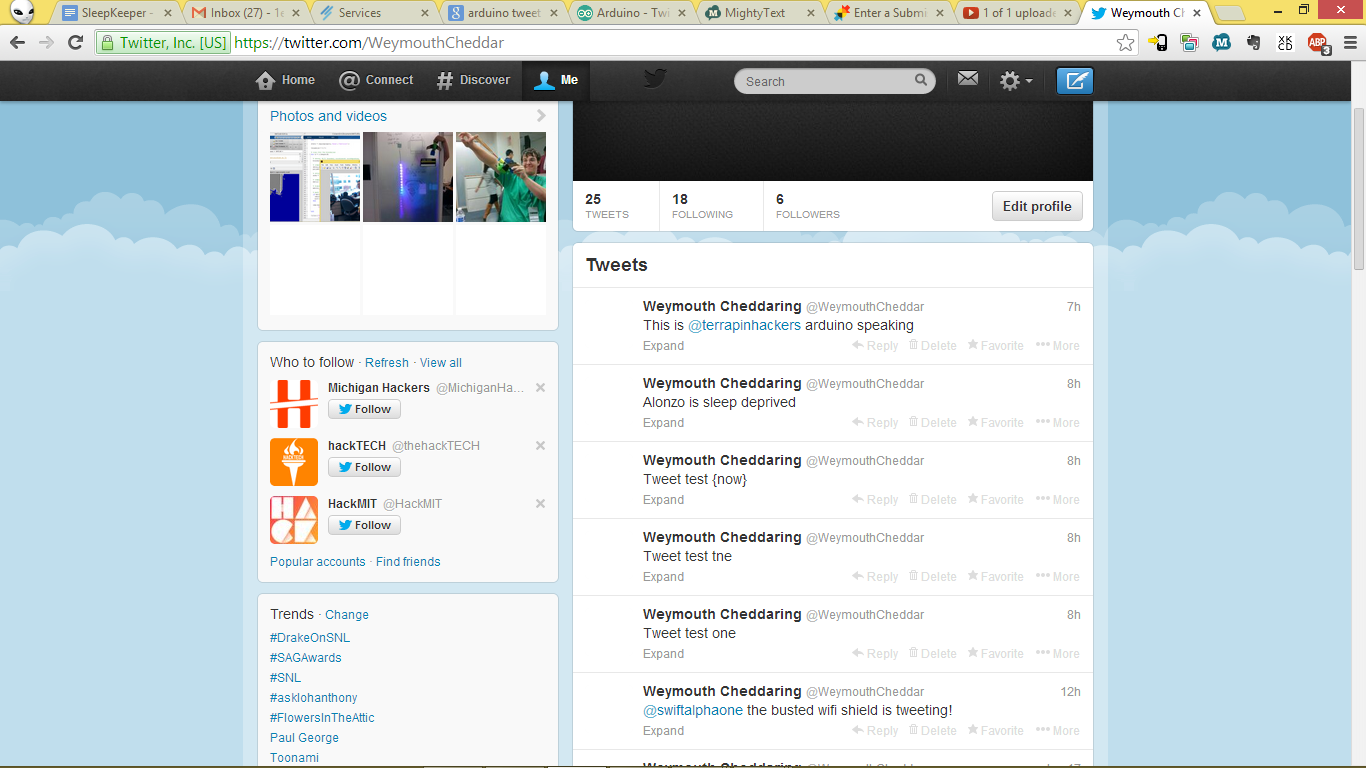The image size is (1366, 768).
Task: Close the Services browser tab
Action: [425, 13]
